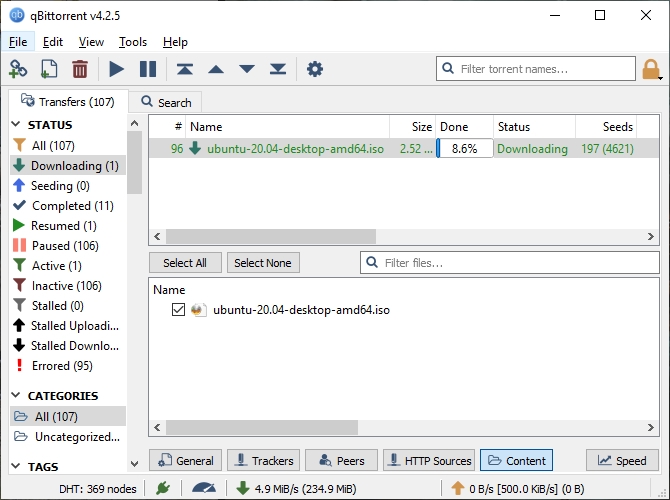Move torrent down in queue
The height and width of the screenshot is (500, 670).
247,69
